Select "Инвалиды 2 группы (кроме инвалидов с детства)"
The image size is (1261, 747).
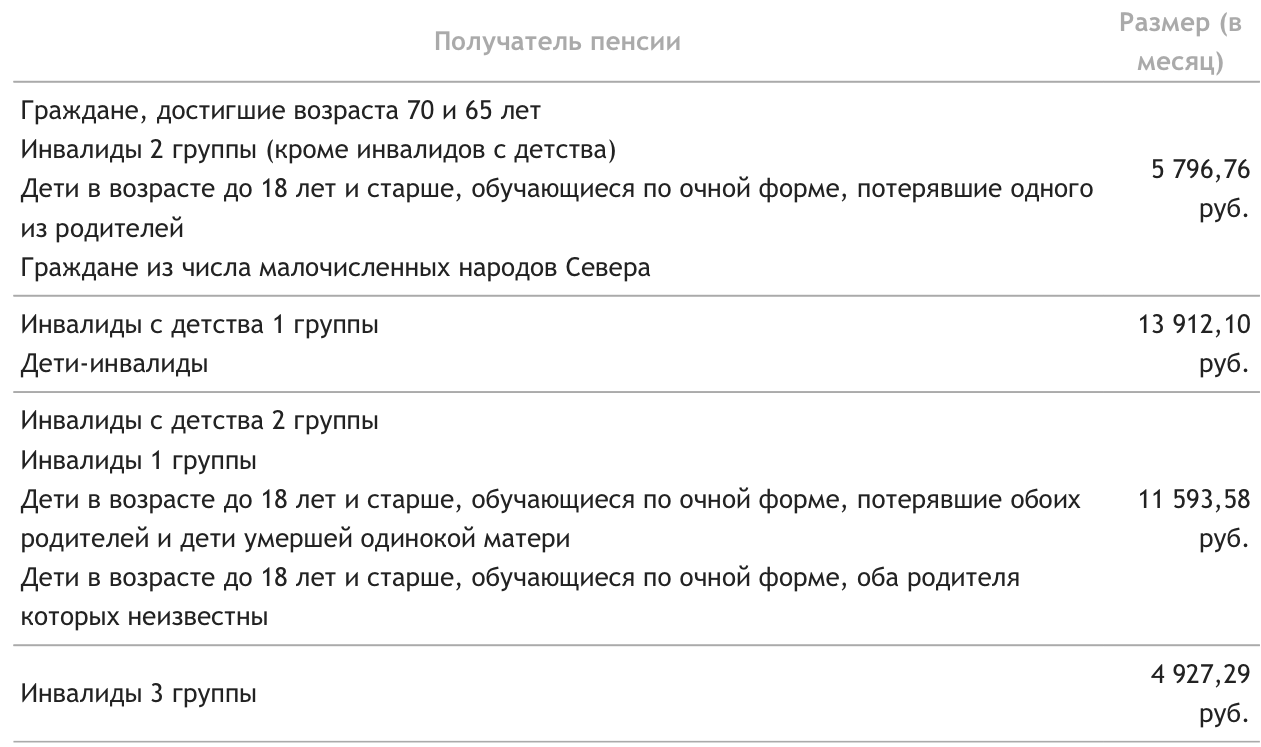tap(317, 150)
